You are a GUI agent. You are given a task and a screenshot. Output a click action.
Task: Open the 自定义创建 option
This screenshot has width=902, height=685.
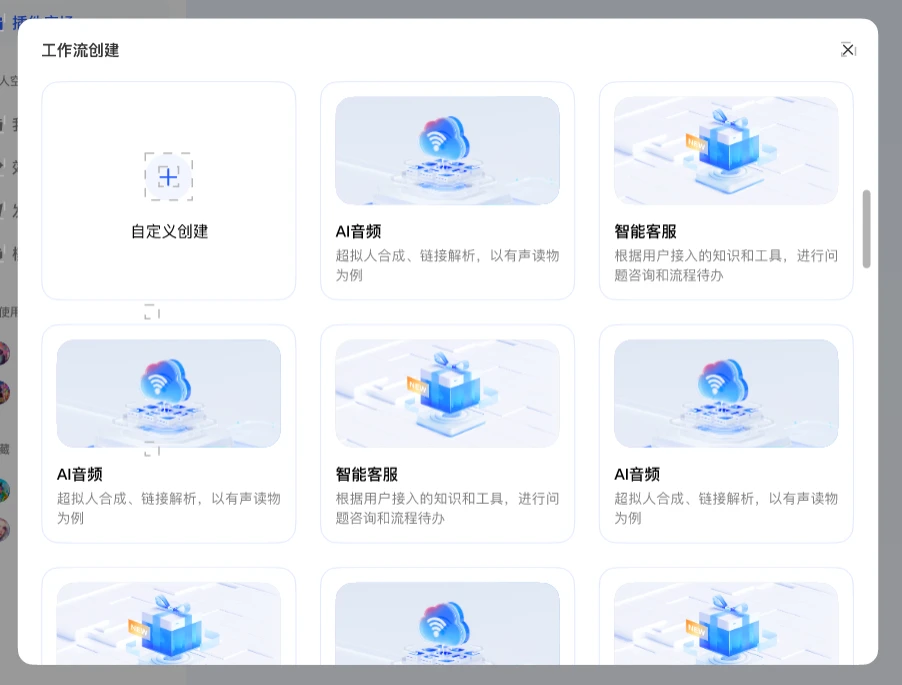click(168, 190)
